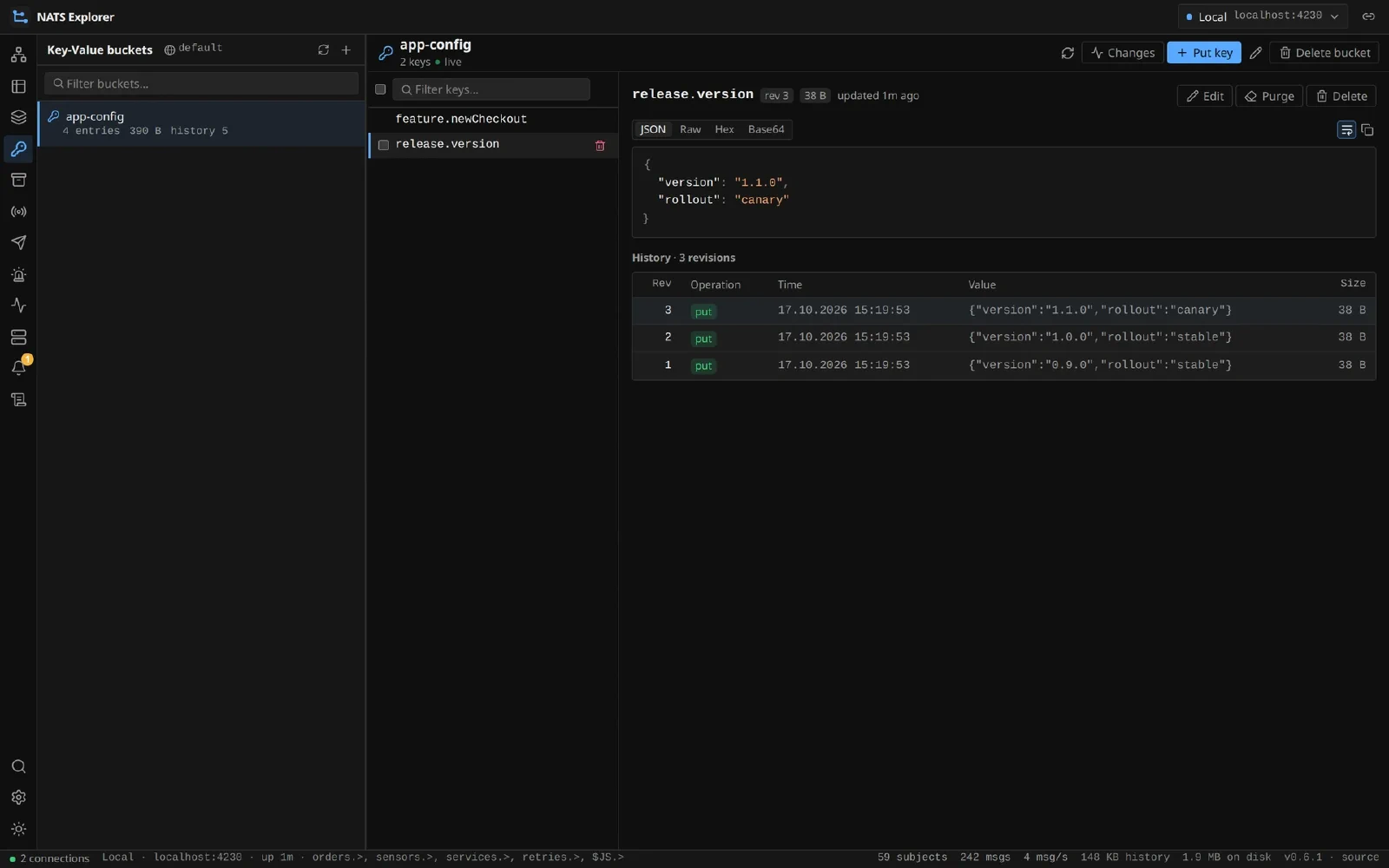Select the app-config bucket entry
The width and height of the screenshot is (1389, 868).
201,123
